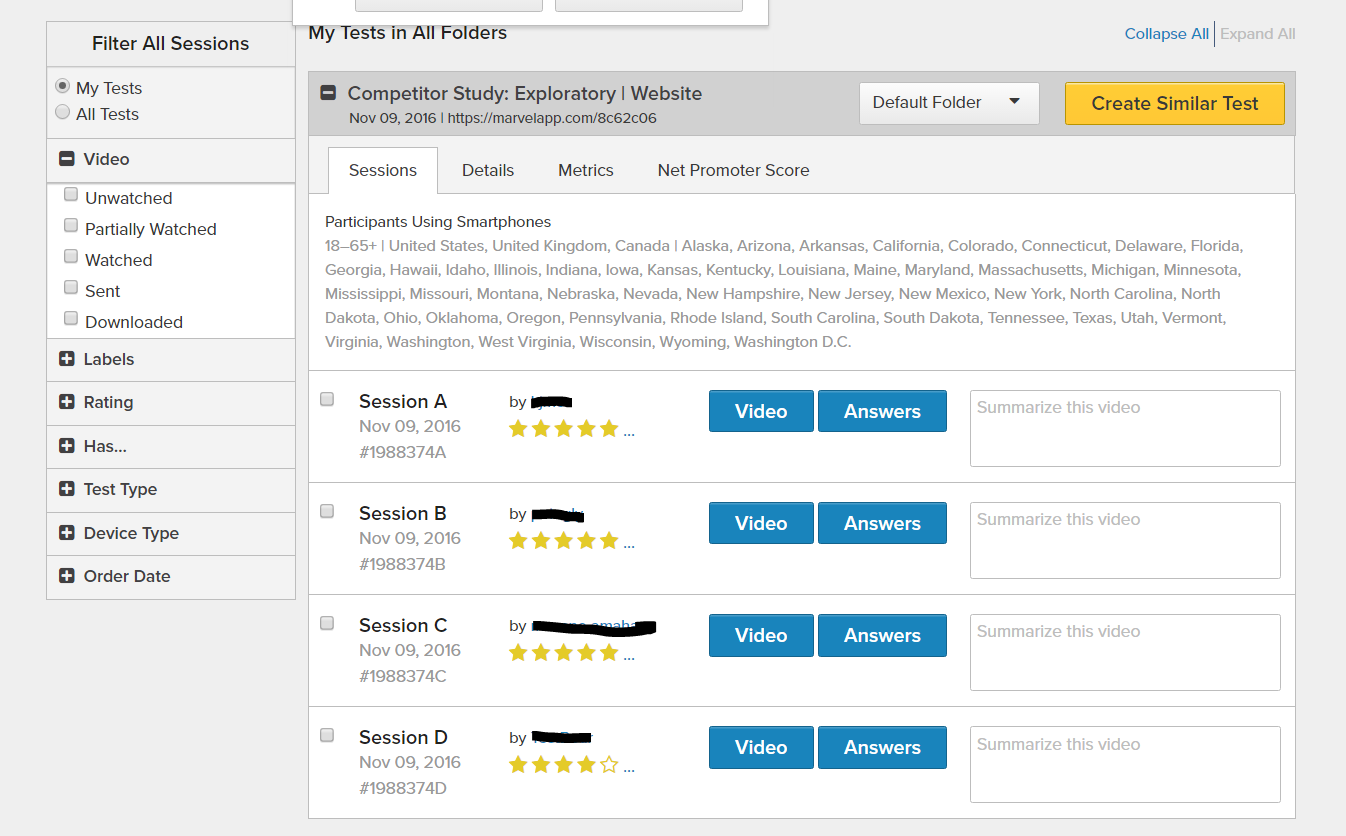Expand the Has... filter section
1346x836 pixels.
(x=67, y=446)
